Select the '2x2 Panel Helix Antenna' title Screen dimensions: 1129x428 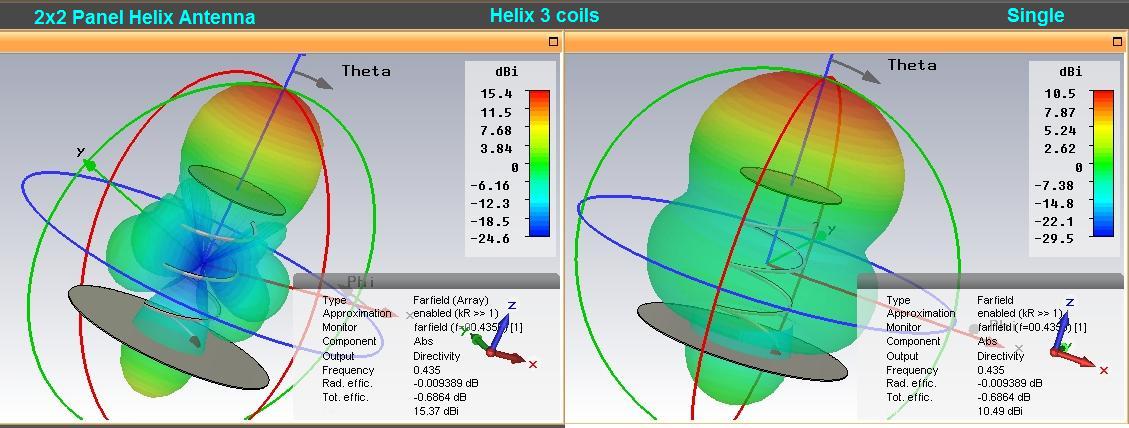145,17
